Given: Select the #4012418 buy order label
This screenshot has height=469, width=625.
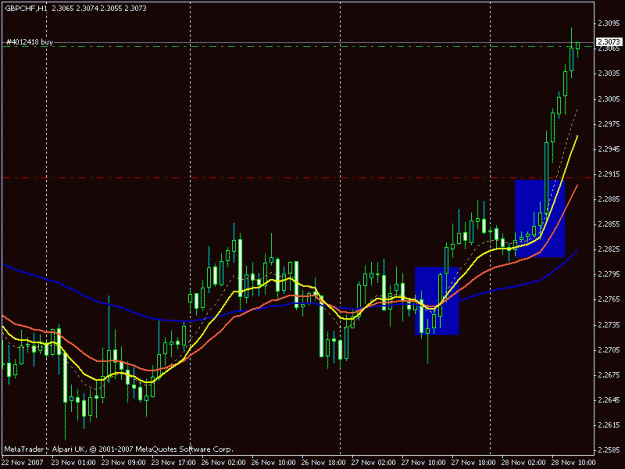Looking at the screenshot, I should [30, 42].
